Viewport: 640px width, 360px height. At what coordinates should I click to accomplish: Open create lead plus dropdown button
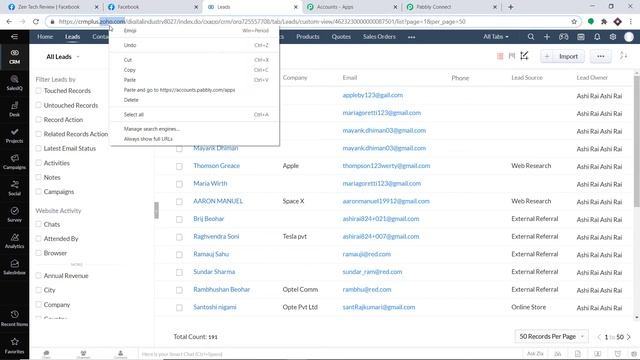[547, 56]
